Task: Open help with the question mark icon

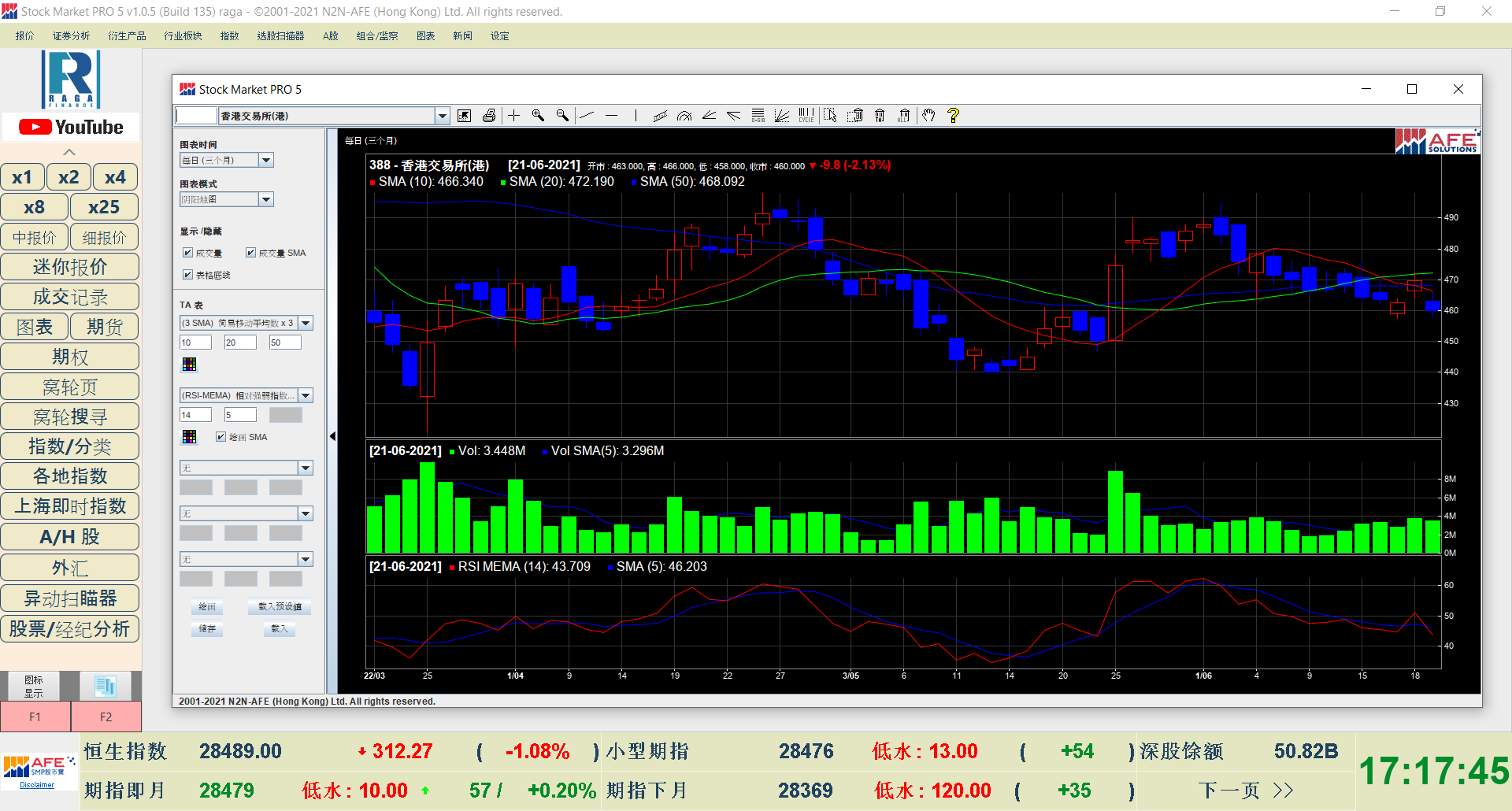Action: tap(954, 116)
